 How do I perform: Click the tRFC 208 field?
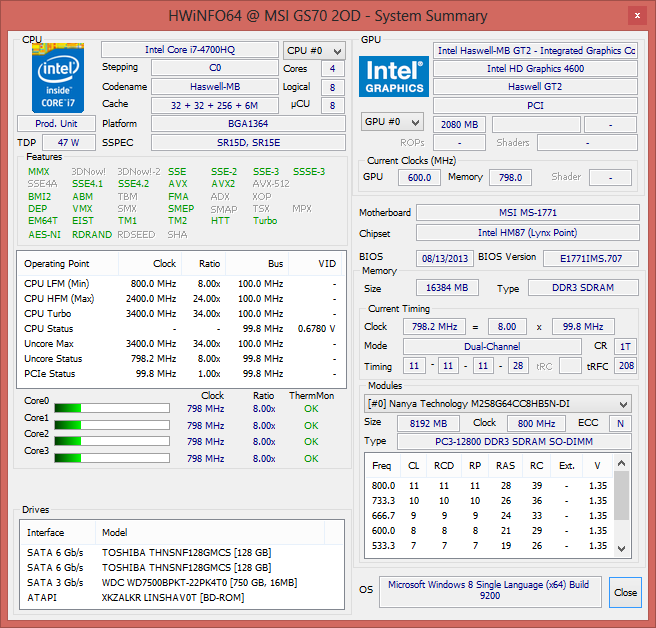click(x=626, y=366)
